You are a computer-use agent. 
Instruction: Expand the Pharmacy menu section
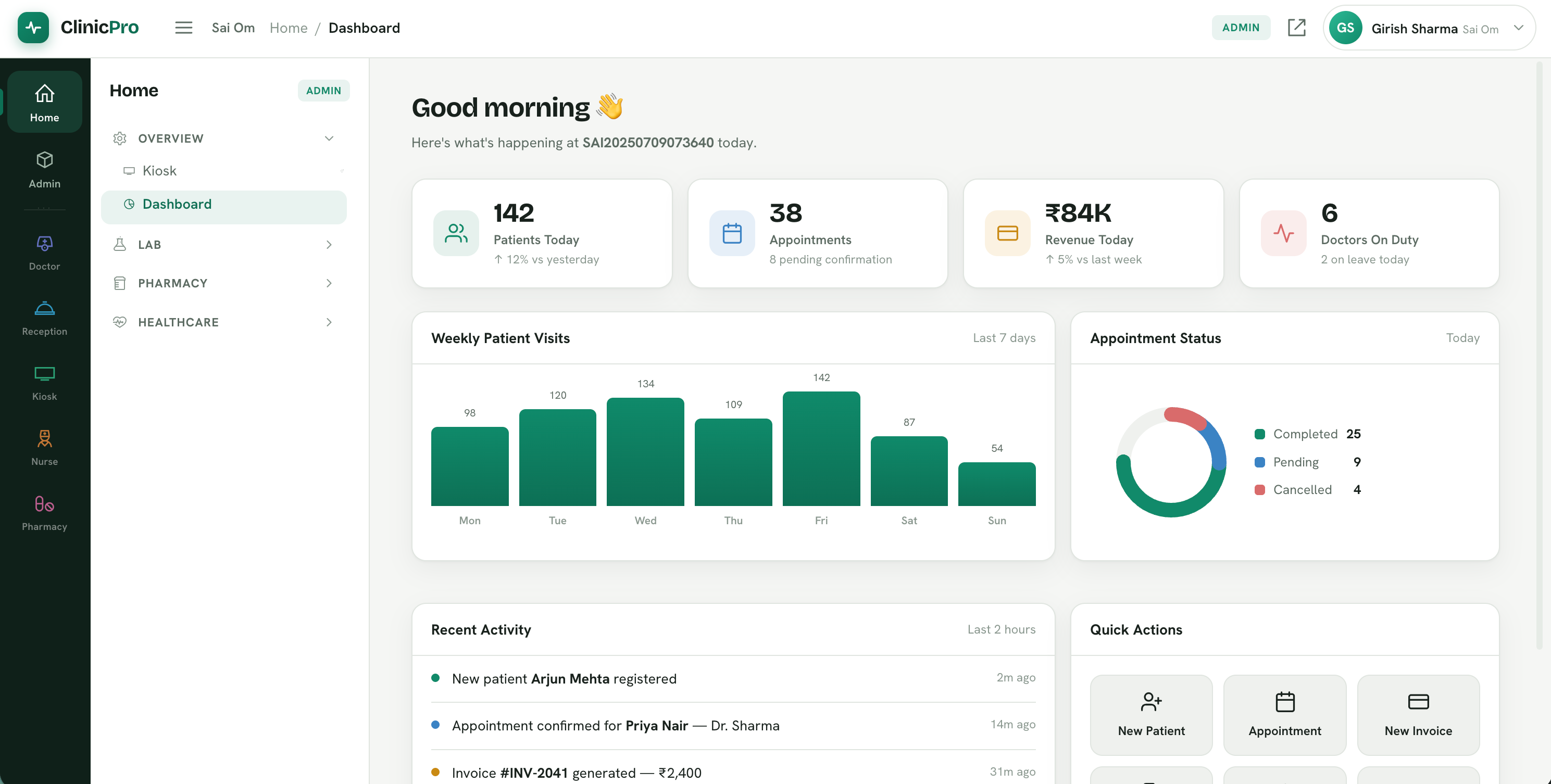(329, 283)
